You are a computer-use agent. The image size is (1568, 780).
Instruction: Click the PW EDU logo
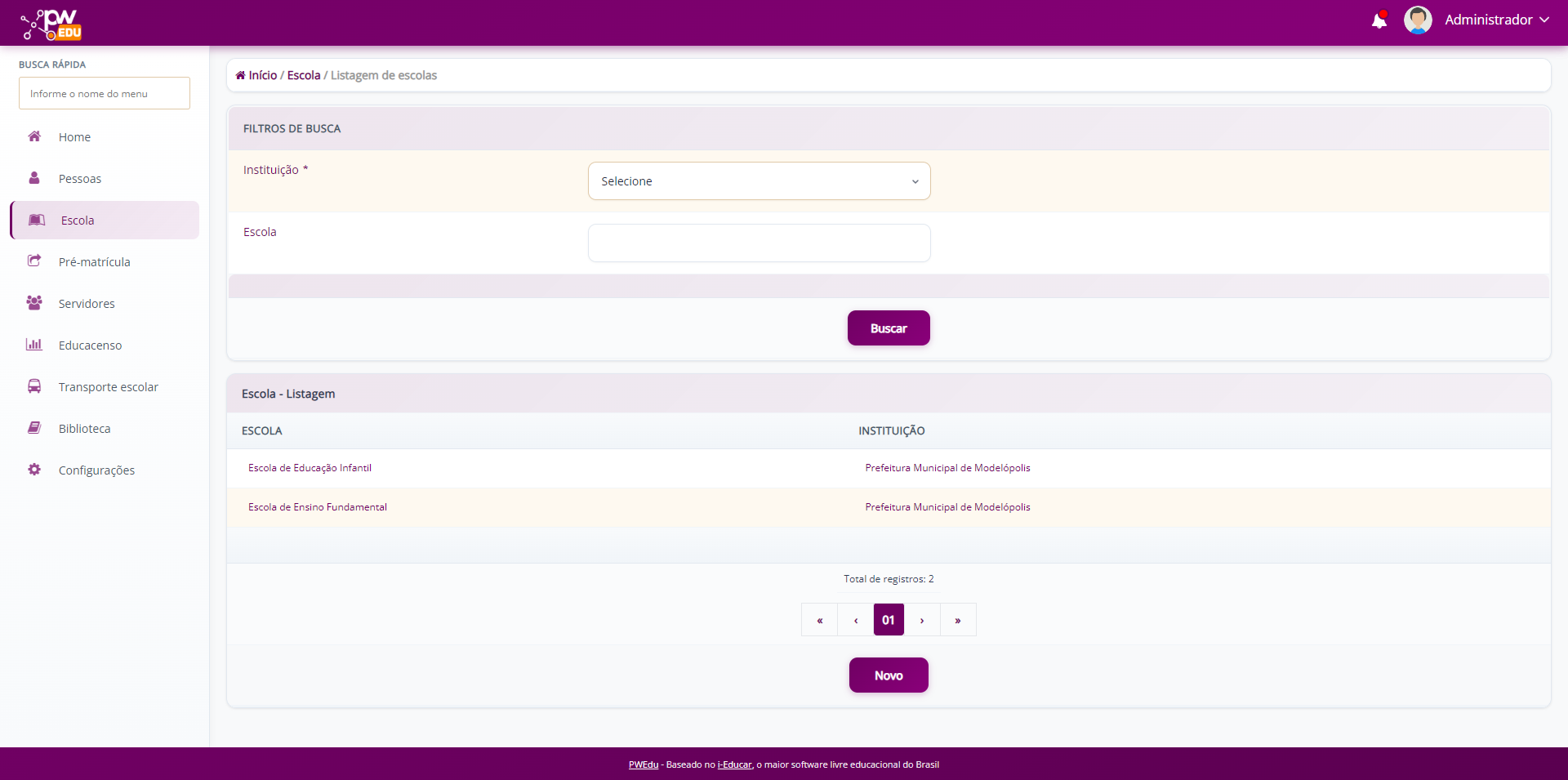51,25
